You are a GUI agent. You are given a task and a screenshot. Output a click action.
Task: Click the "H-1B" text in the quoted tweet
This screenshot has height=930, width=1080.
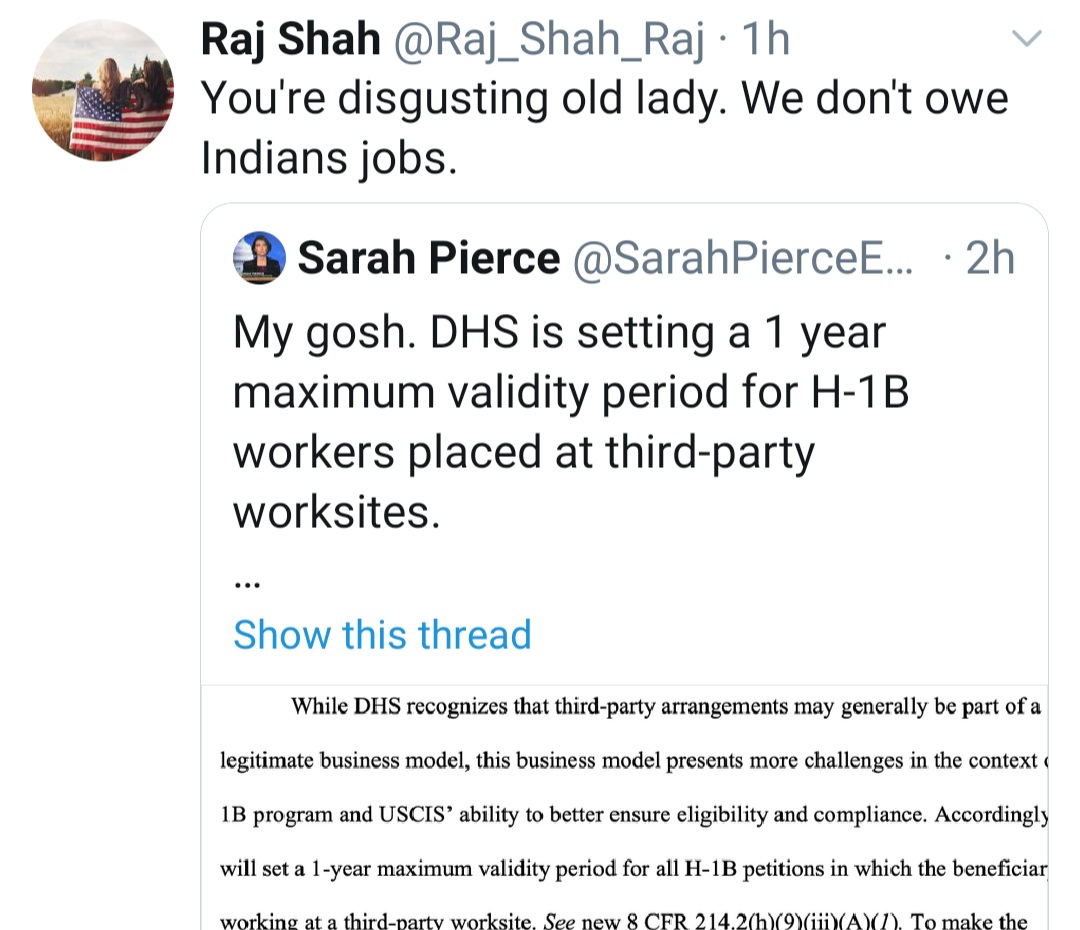pyautogui.click(x=860, y=392)
